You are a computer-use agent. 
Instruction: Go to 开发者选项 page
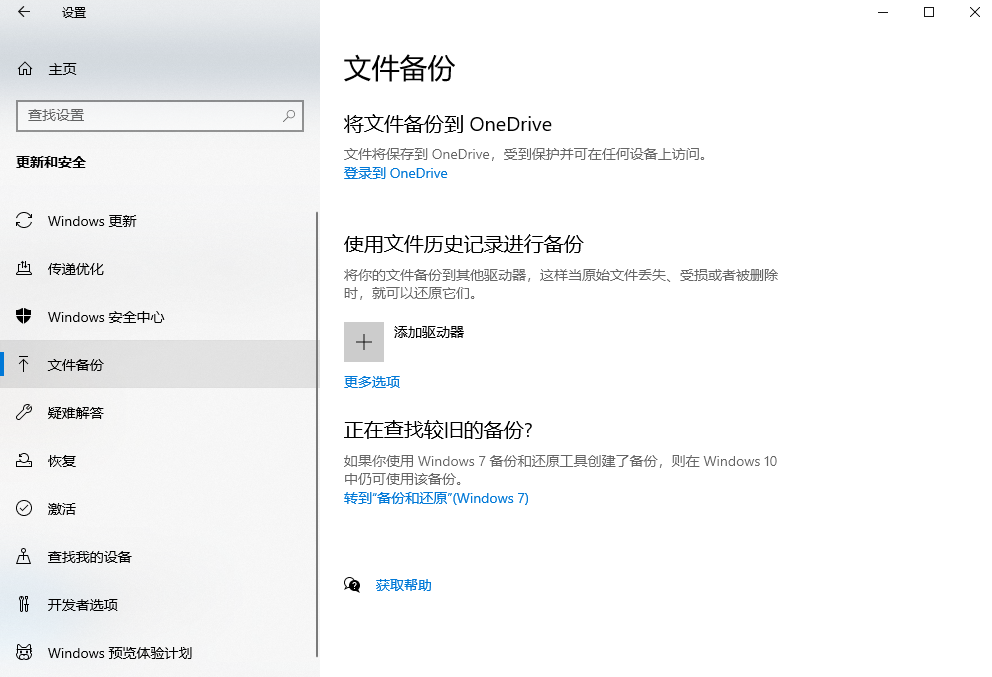point(158,605)
